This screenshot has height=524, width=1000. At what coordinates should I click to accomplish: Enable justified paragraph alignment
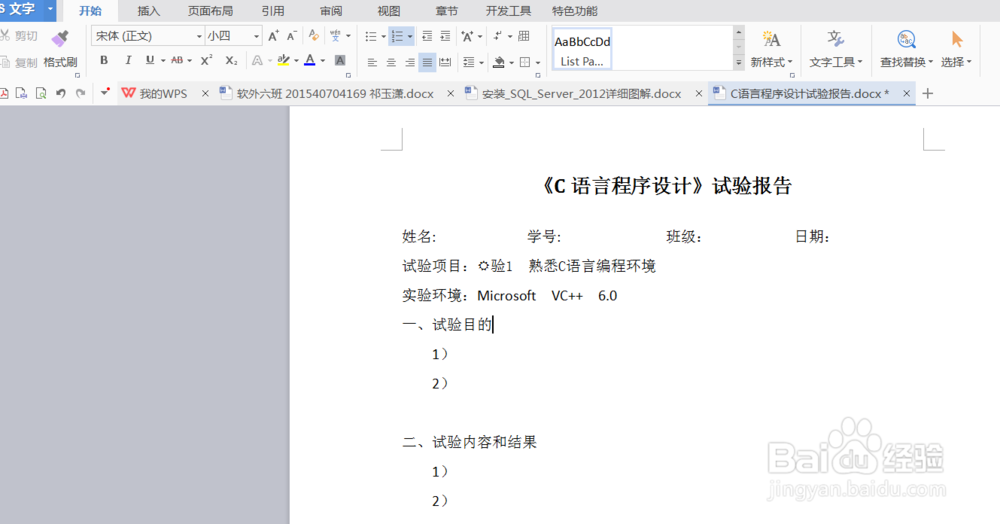[427, 62]
